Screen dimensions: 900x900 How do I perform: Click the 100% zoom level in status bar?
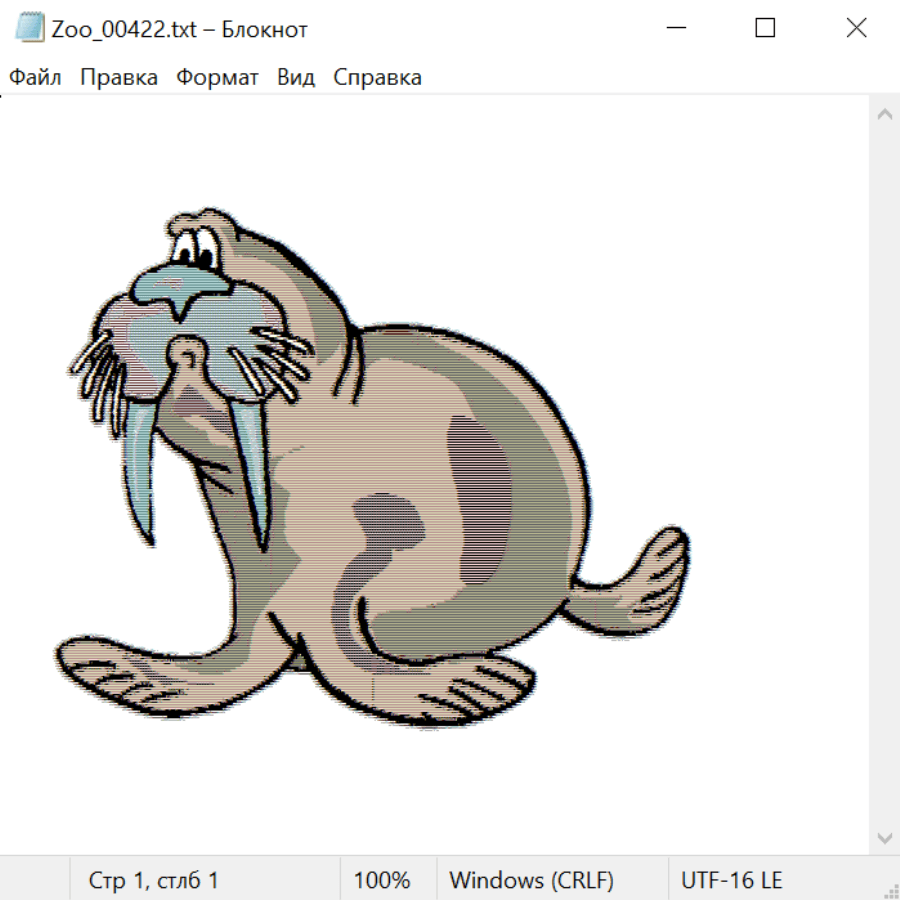382,881
